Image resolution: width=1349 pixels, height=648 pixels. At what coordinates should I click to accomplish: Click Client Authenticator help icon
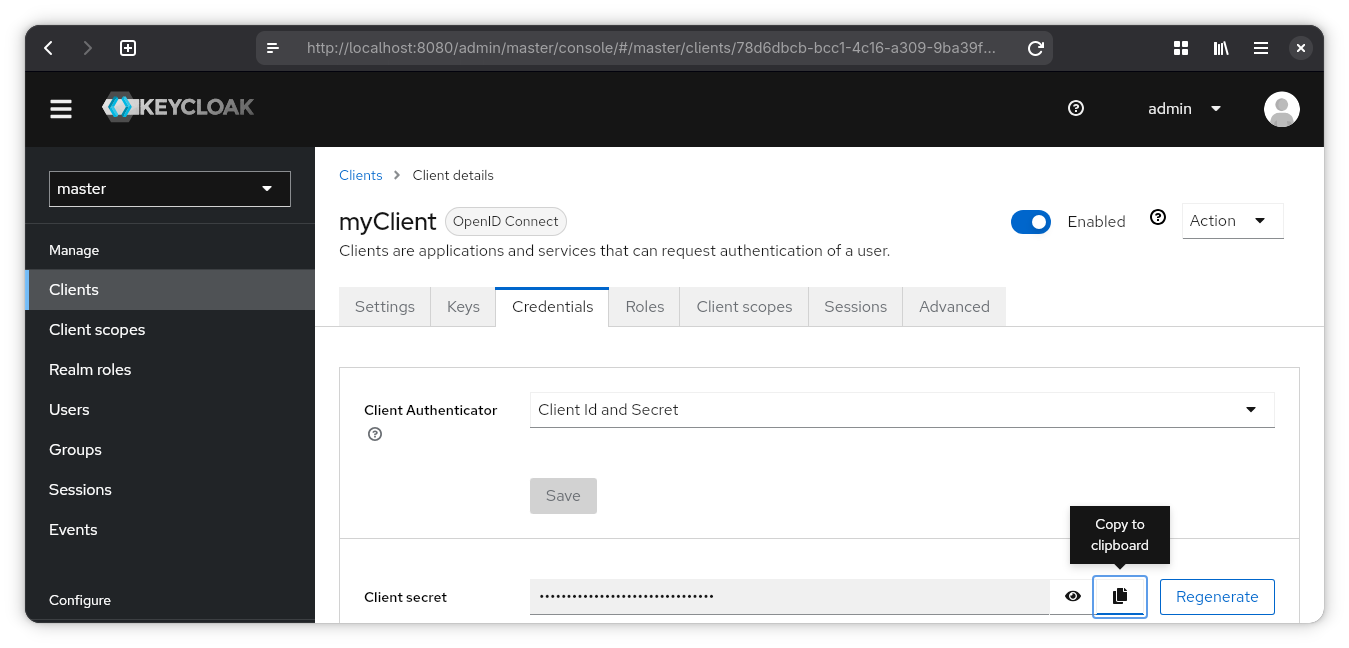point(375,434)
